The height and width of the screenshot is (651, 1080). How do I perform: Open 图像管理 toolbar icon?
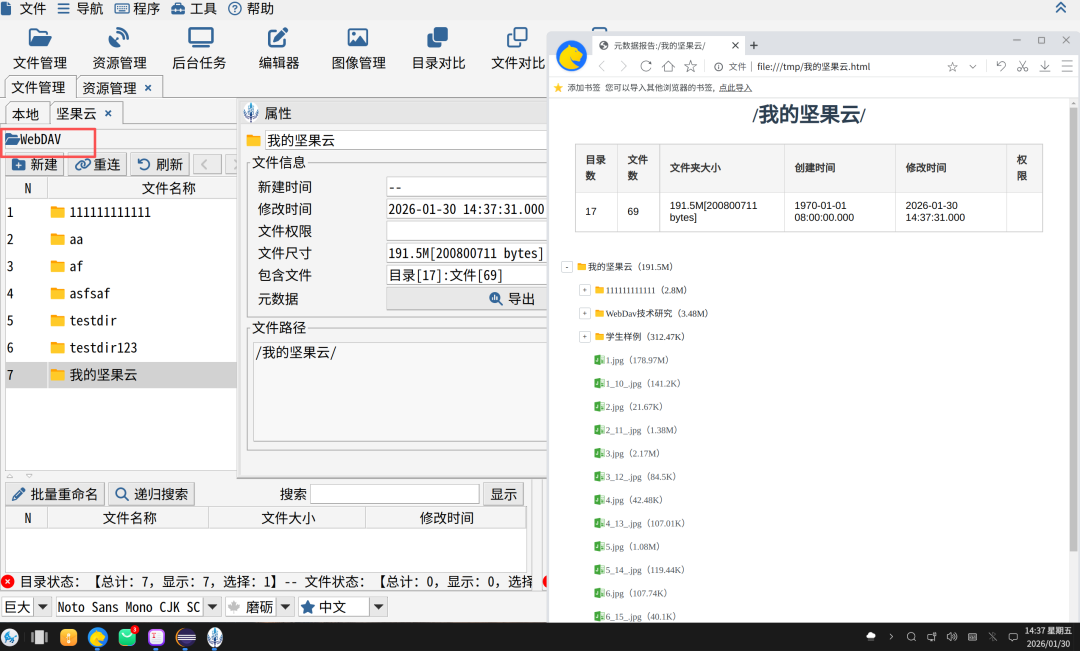coord(358,50)
